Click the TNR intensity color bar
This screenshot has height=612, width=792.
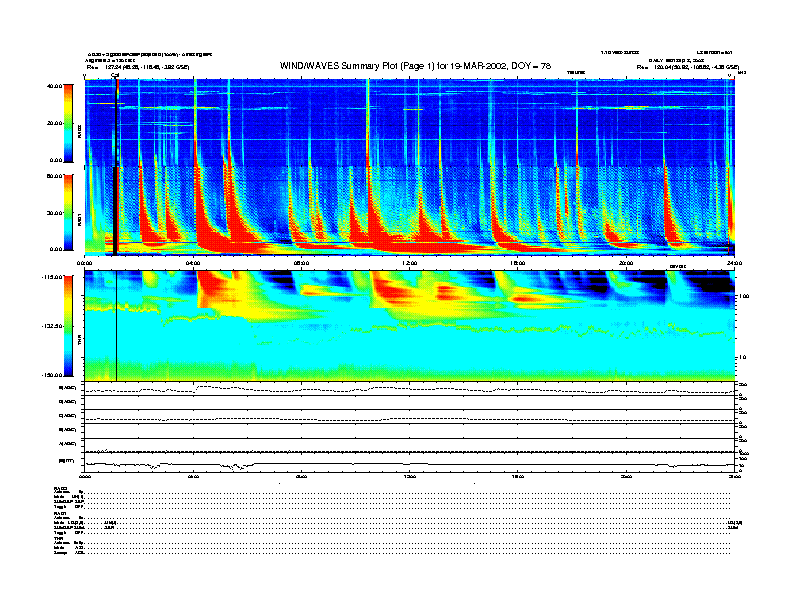68,326
